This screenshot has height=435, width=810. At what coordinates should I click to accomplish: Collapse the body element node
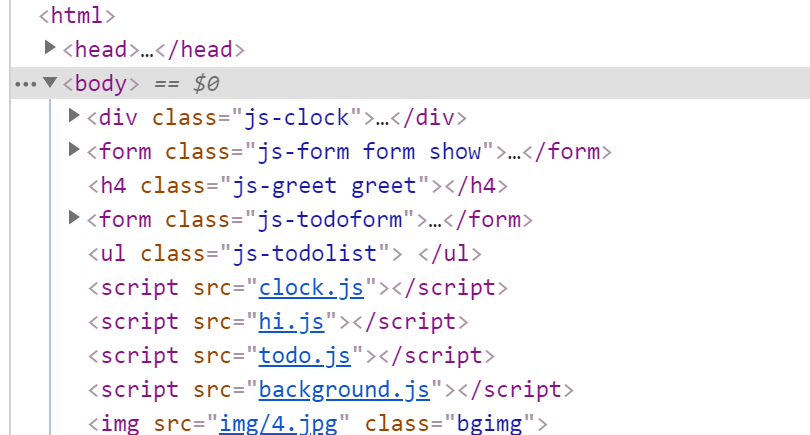click(x=50, y=82)
